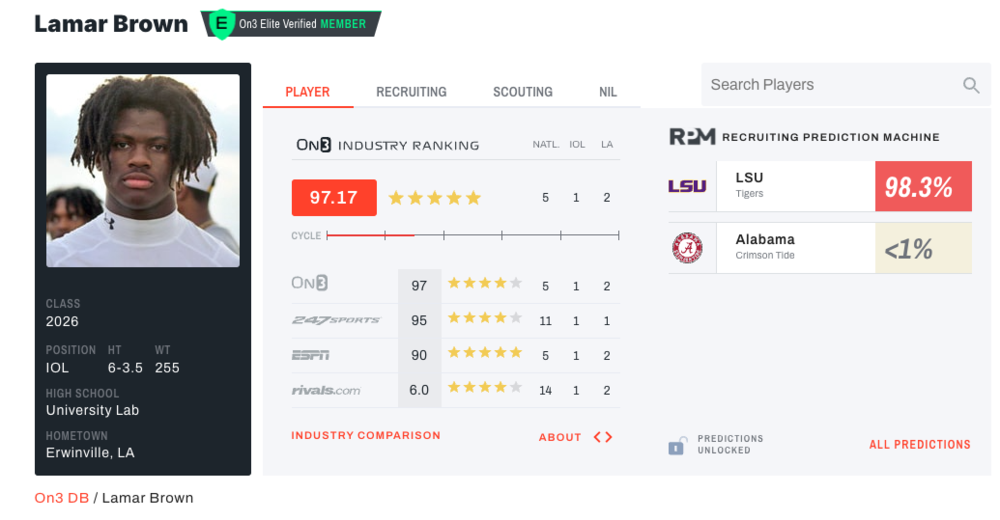Click the search magnifying glass icon
The image size is (1000, 520).
tap(971, 86)
